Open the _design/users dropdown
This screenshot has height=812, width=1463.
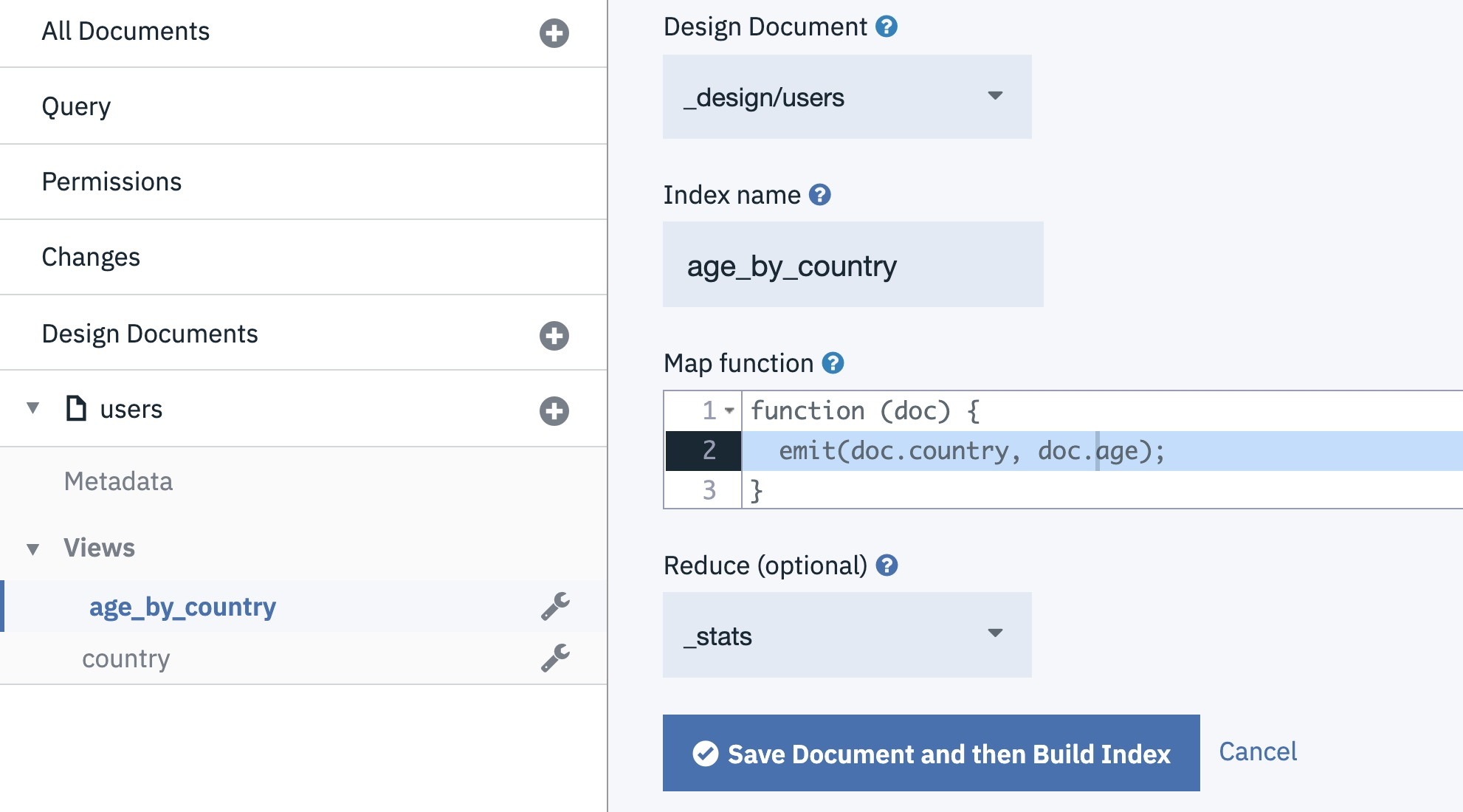pyautogui.click(x=847, y=97)
